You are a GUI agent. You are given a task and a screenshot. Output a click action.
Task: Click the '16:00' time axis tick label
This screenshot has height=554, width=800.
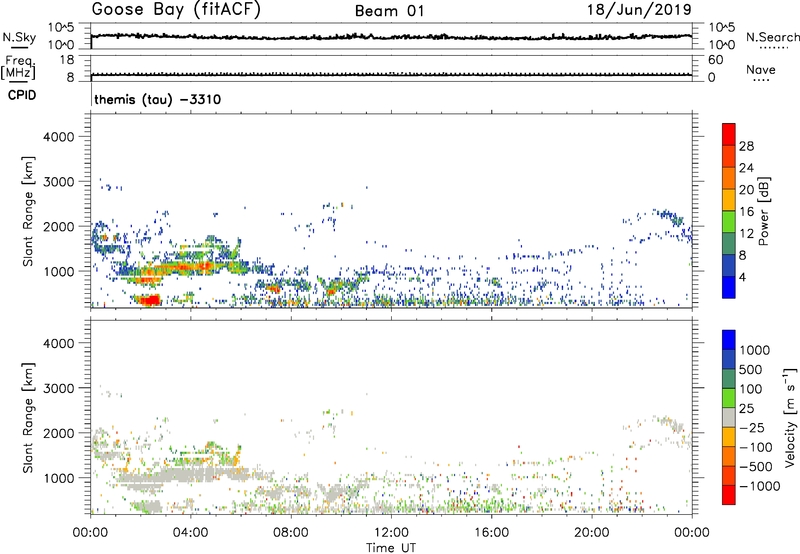tap(492, 533)
